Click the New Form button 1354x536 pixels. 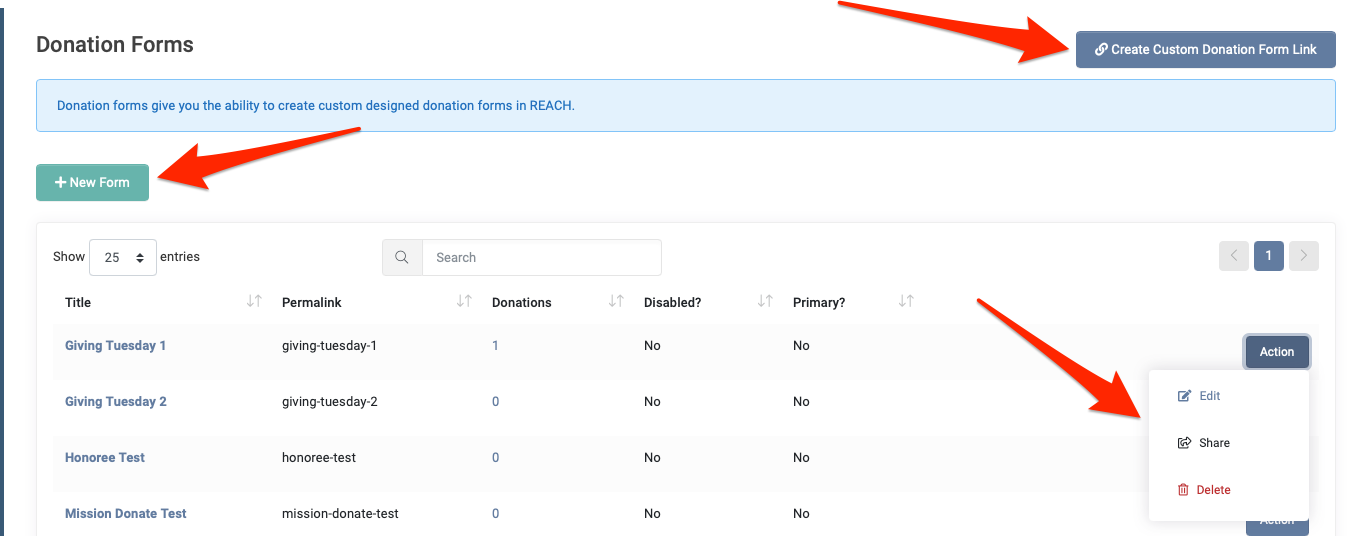tap(92, 182)
